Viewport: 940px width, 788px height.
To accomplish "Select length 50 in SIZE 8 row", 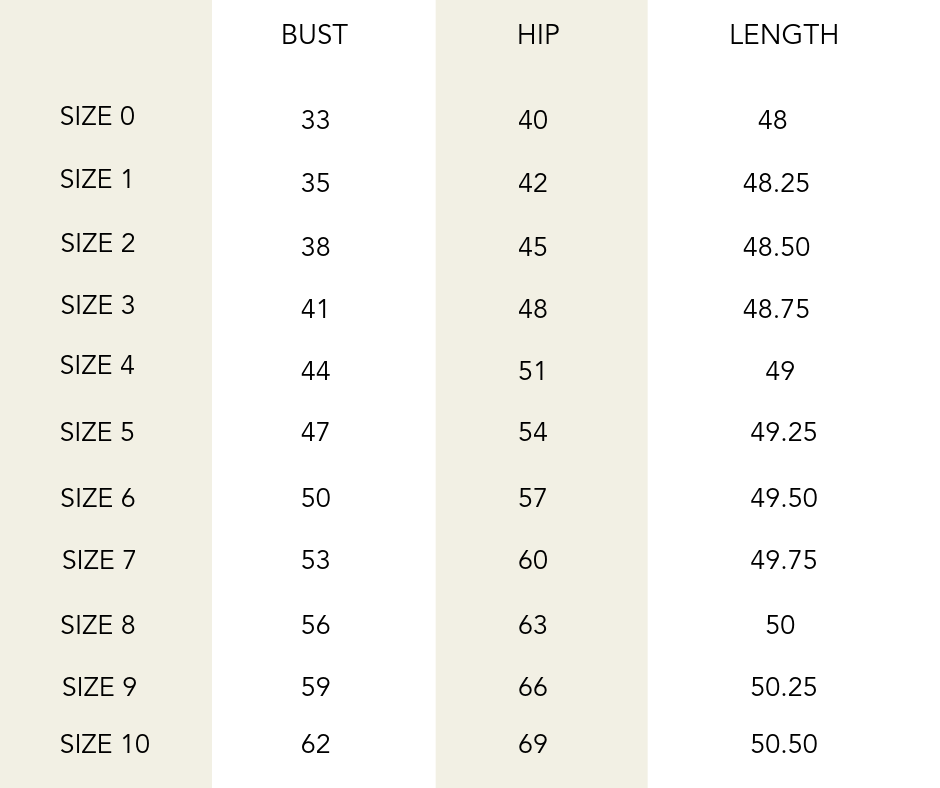I will [780, 626].
